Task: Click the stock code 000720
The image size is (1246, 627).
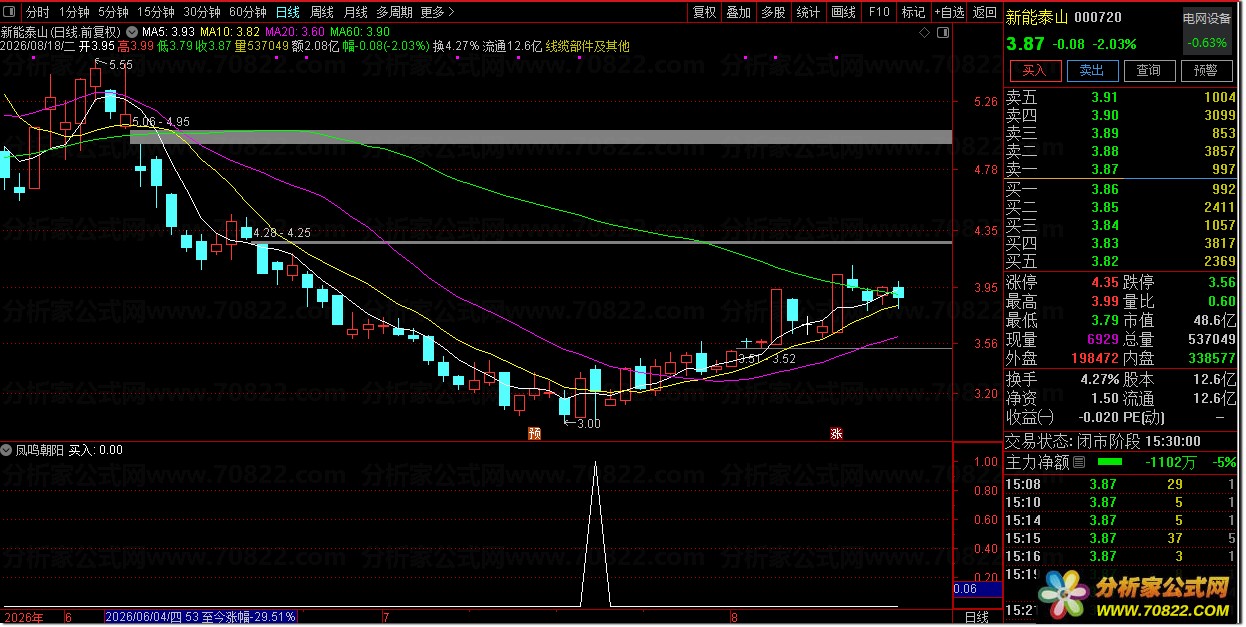Action: click(1100, 17)
